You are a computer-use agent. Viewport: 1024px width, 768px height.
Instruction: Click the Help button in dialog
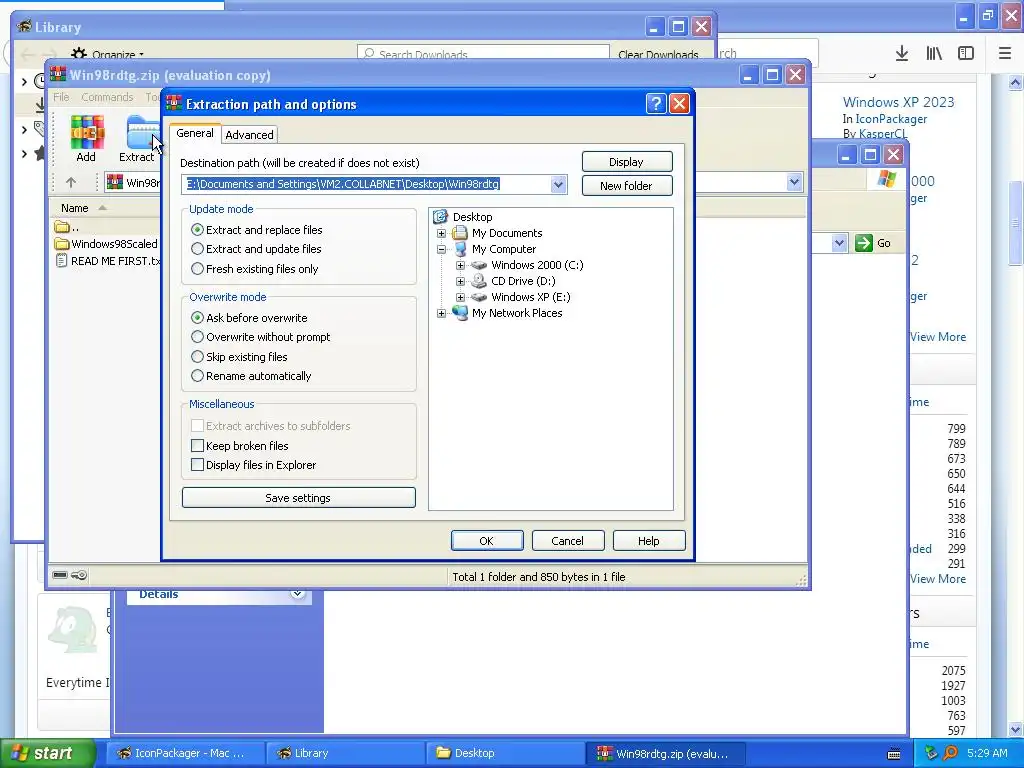(648, 541)
